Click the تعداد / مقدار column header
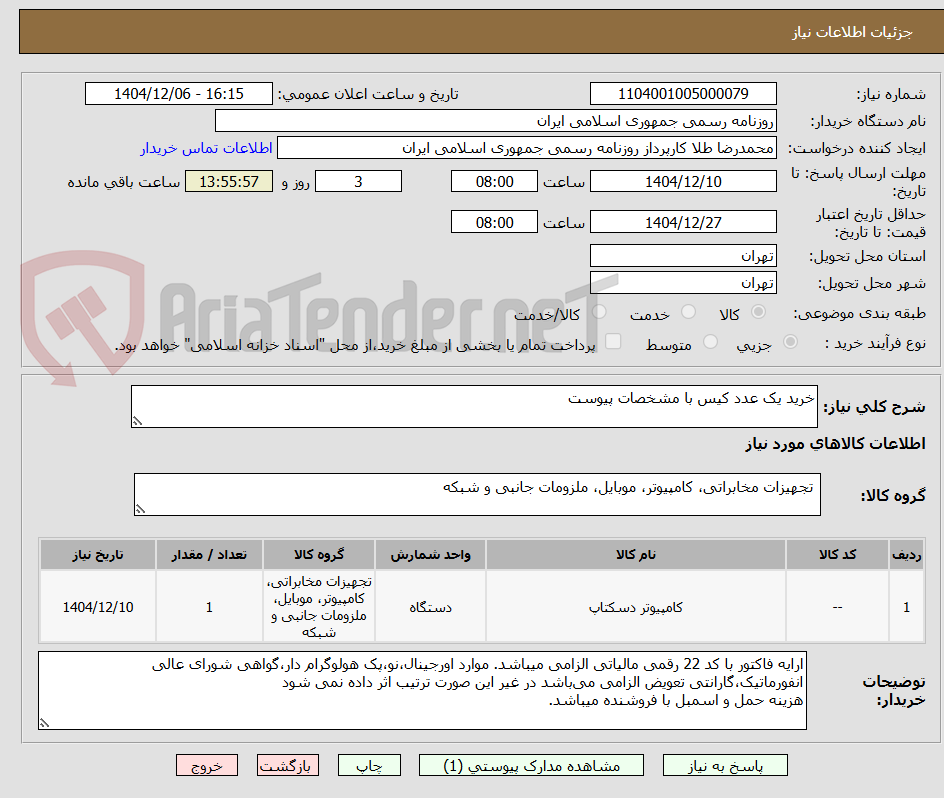944x798 pixels. click(x=210, y=555)
